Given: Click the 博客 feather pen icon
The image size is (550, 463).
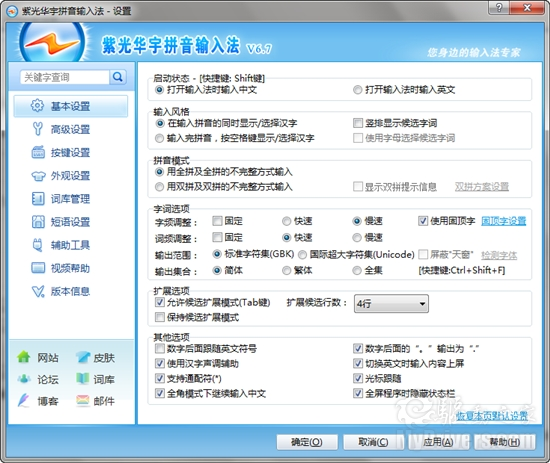Looking at the screenshot, I should pyautogui.click(x=24, y=400).
